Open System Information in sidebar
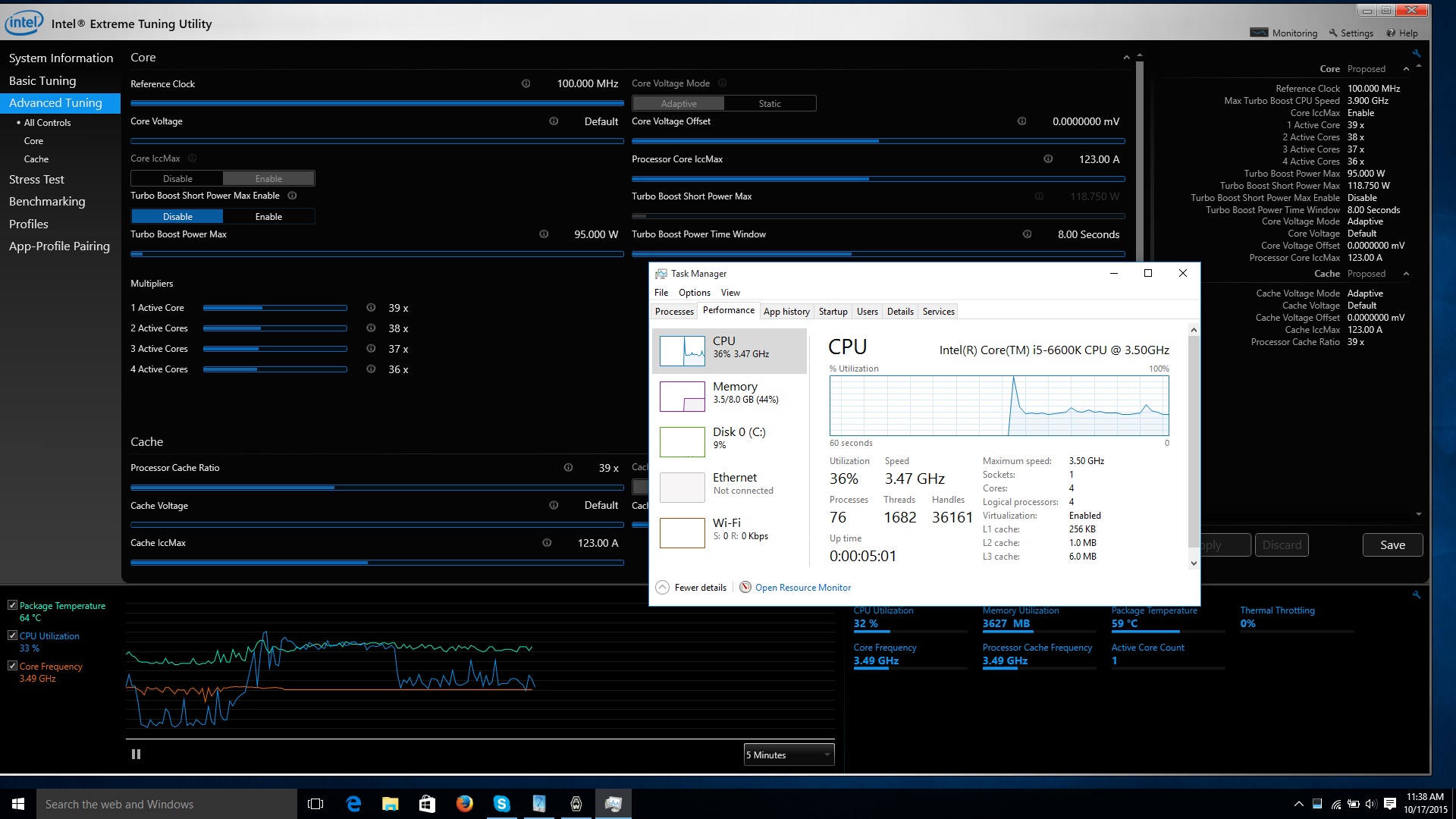This screenshot has height=819, width=1456. pyautogui.click(x=61, y=58)
